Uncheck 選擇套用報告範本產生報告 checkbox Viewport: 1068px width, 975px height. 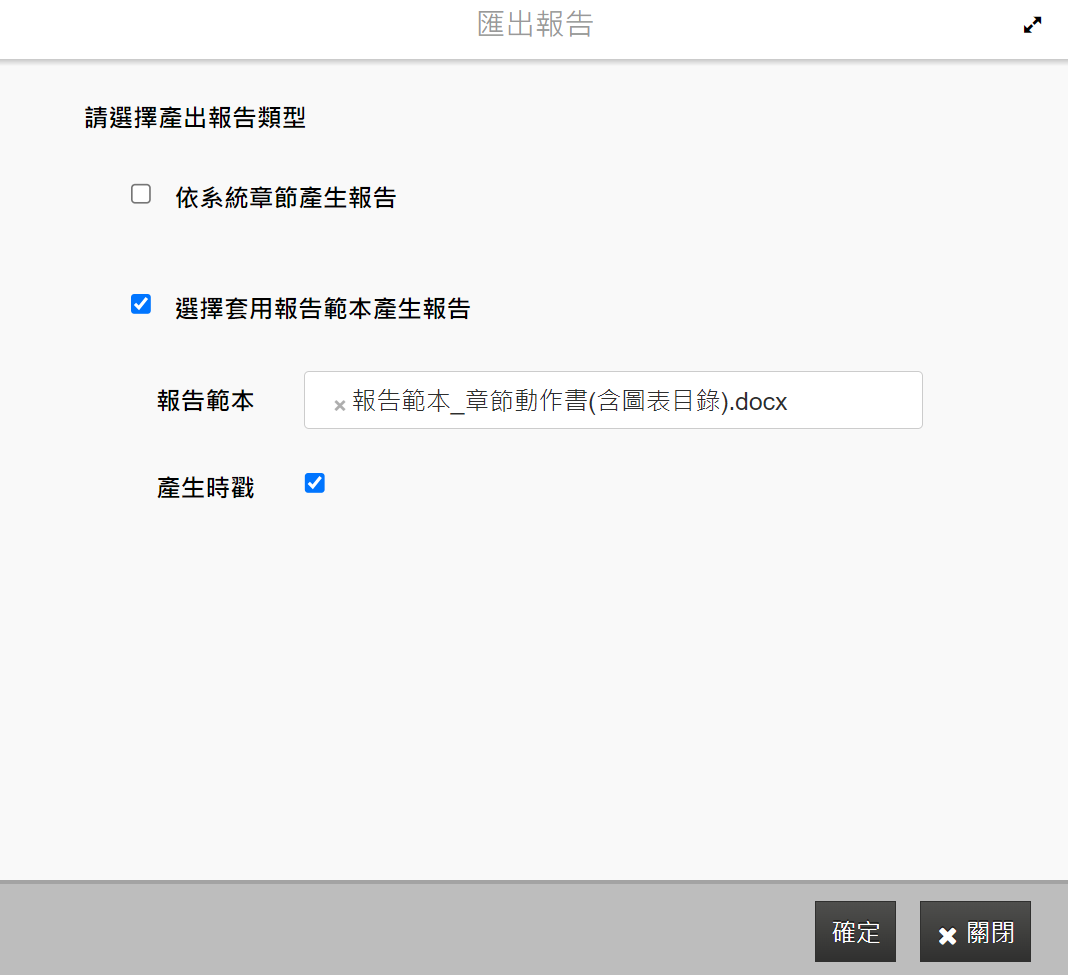point(141,305)
